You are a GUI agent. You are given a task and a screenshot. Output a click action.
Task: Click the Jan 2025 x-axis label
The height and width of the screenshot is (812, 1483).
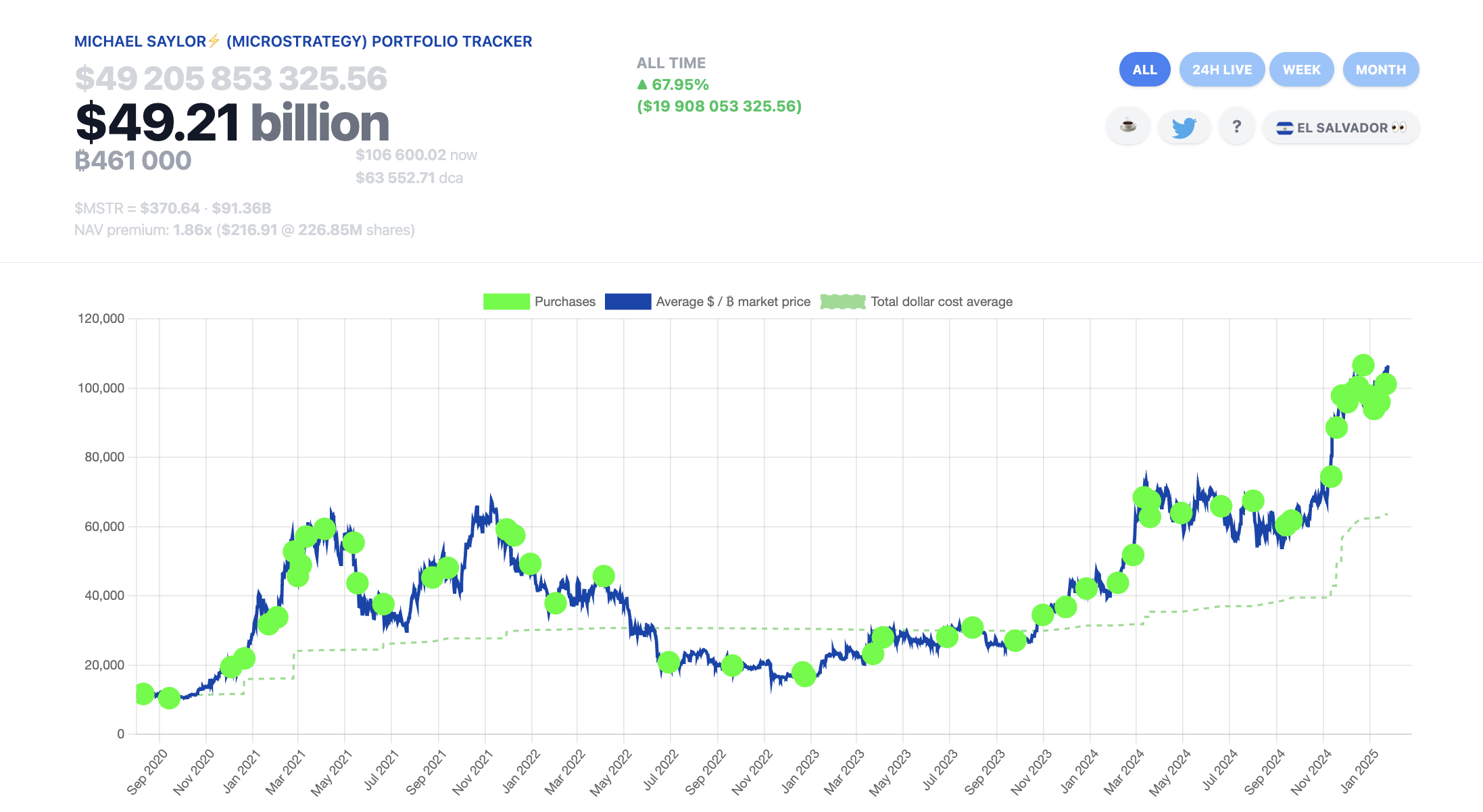coord(1359,770)
